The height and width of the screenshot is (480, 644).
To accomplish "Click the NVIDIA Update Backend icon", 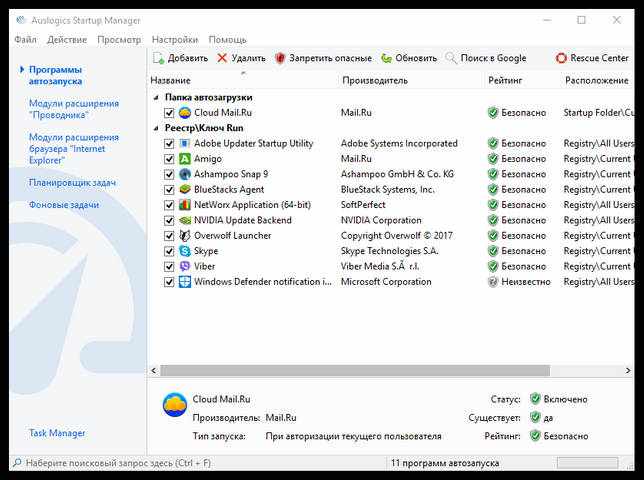I will point(185,220).
